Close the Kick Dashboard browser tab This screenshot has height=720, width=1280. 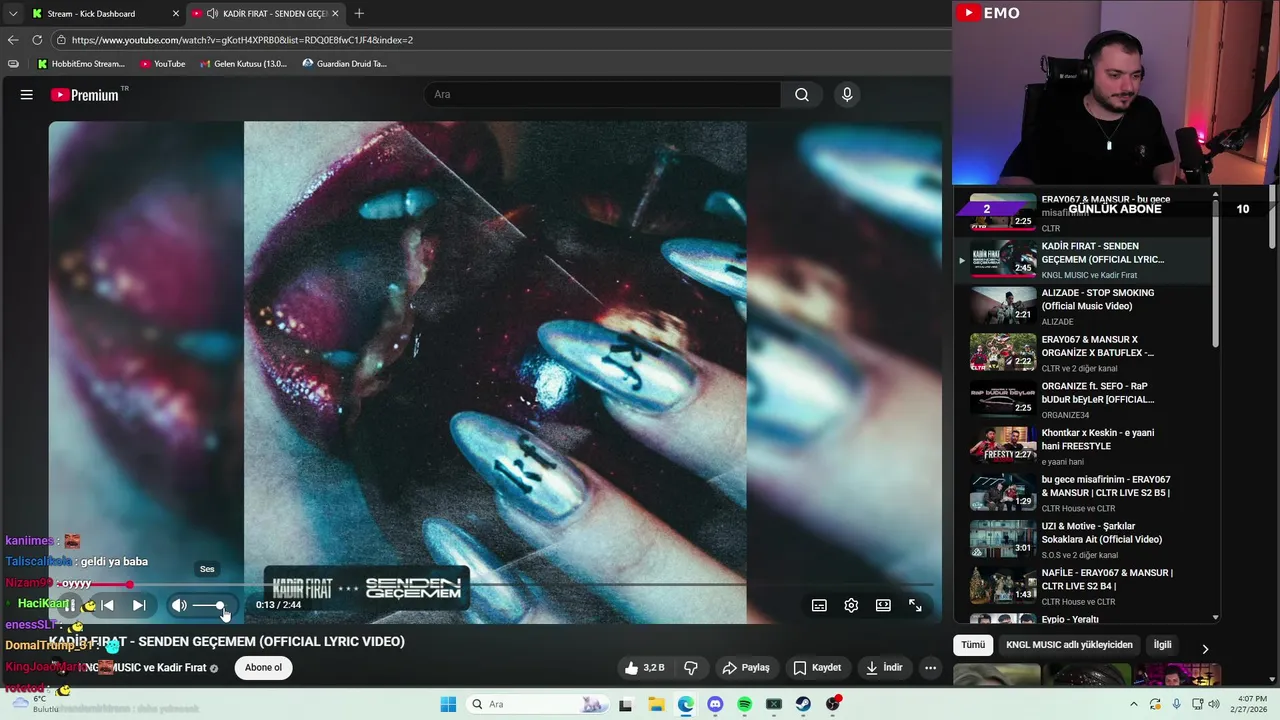[176, 14]
